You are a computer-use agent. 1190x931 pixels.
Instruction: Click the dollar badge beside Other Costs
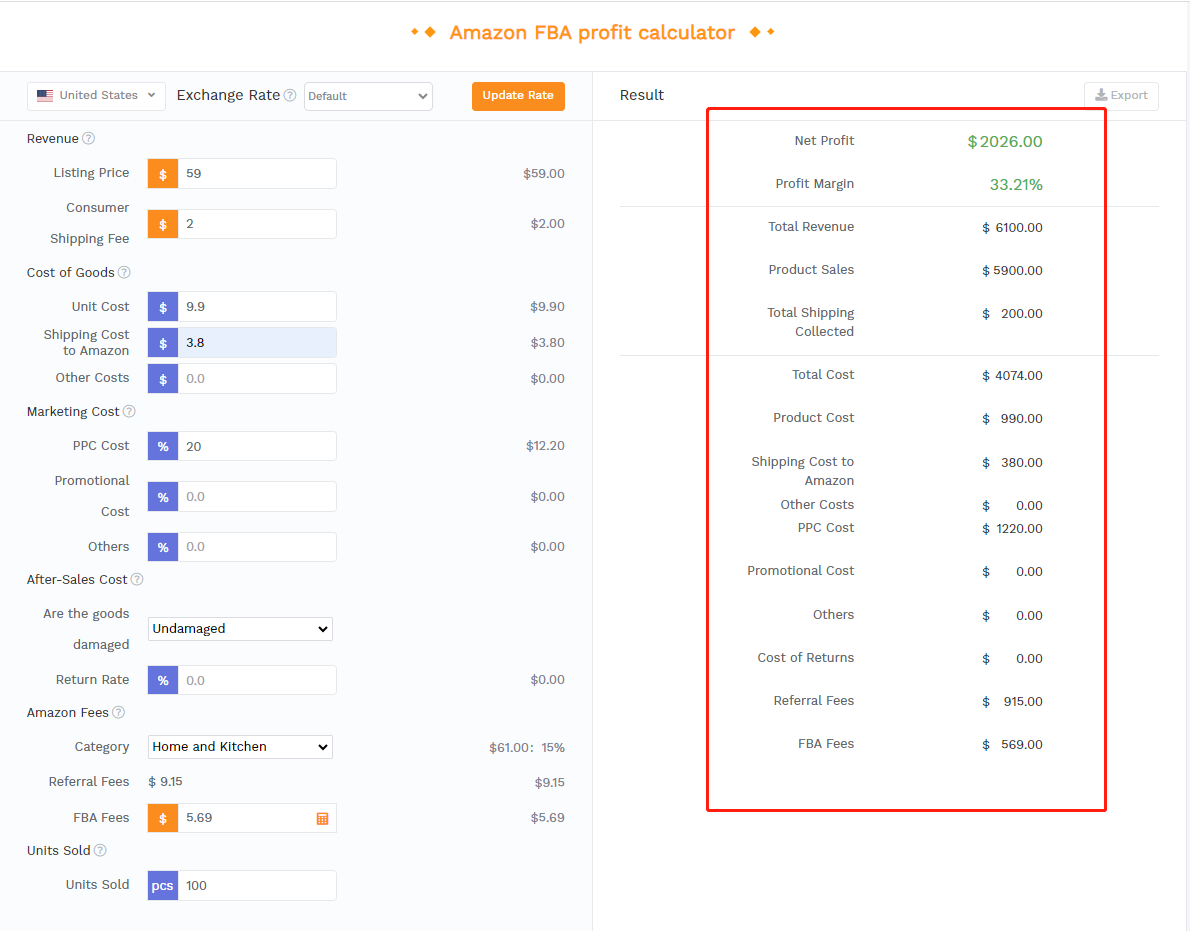click(162, 379)
